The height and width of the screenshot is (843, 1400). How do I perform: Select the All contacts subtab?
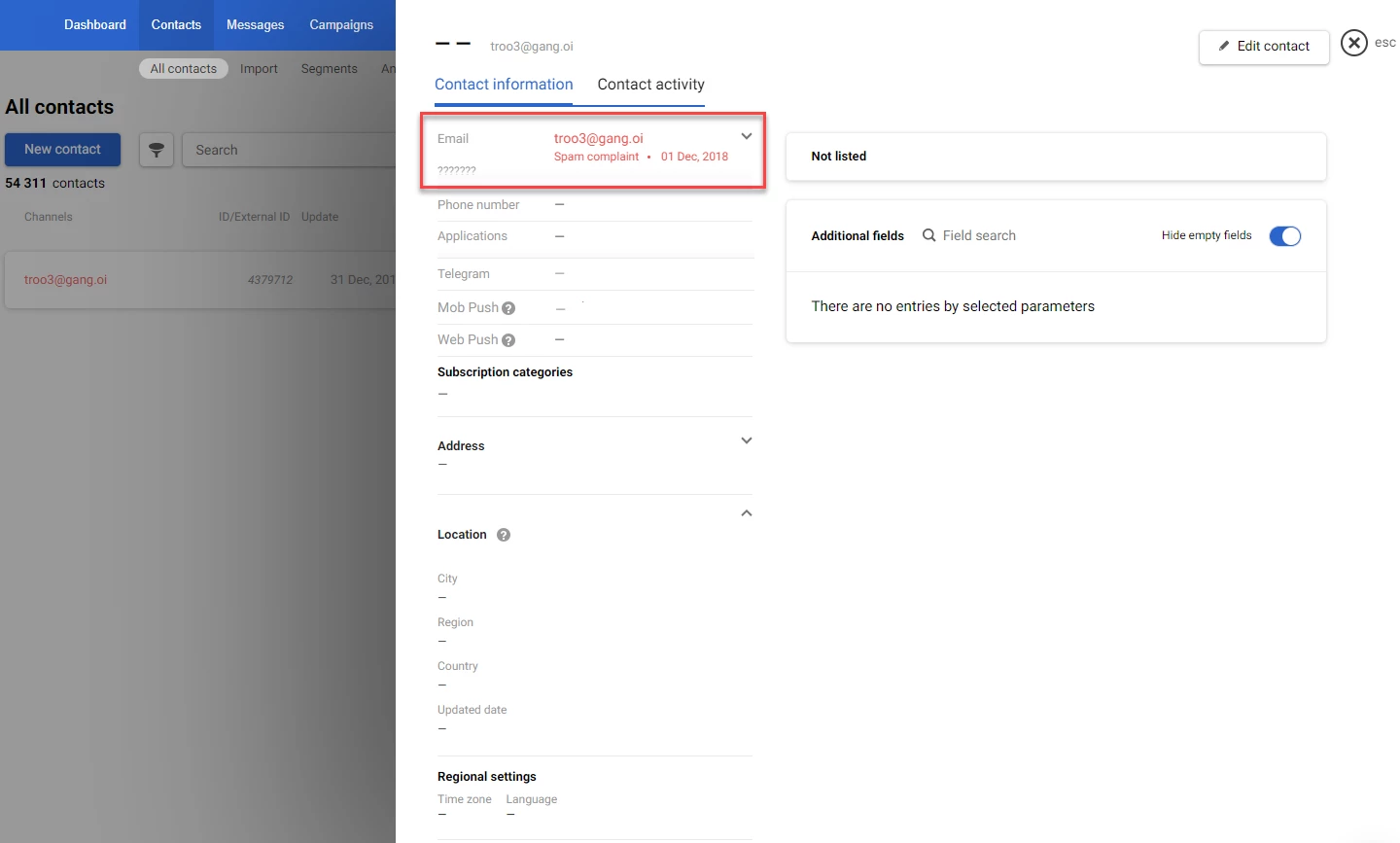(184, 69)
